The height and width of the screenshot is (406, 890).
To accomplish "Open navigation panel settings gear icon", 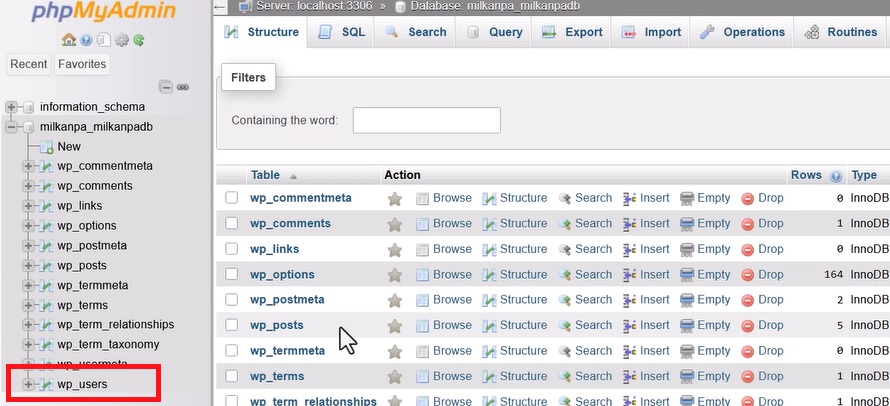I will point(121,40).
